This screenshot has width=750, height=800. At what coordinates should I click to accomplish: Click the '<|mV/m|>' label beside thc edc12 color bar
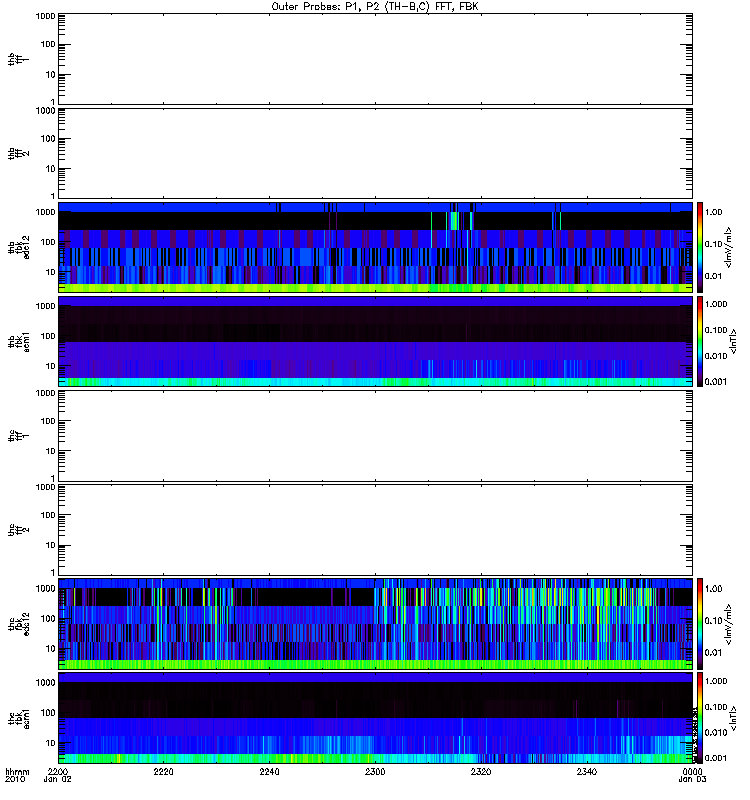point(729,623)
